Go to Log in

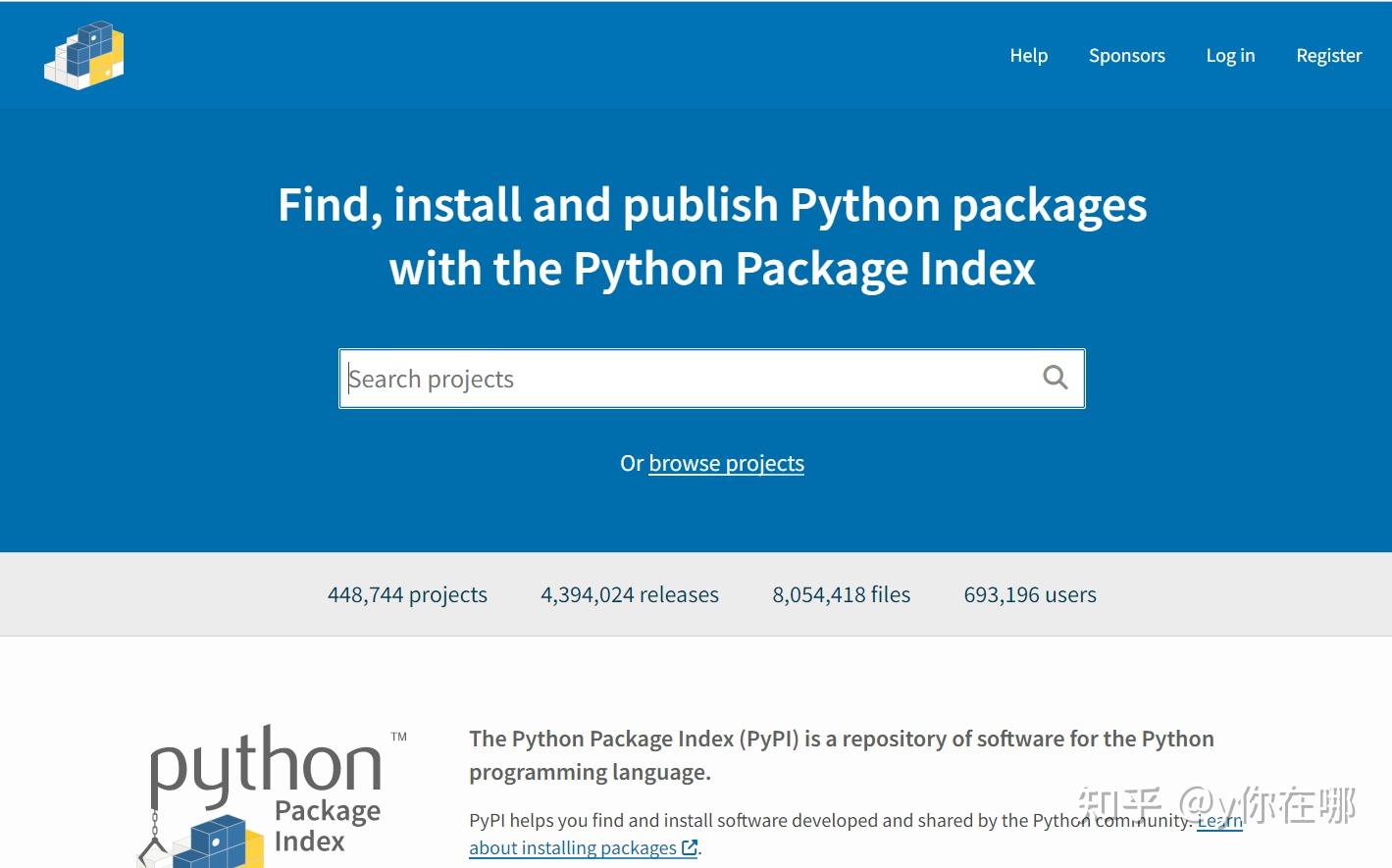[x=1230, y=56]
